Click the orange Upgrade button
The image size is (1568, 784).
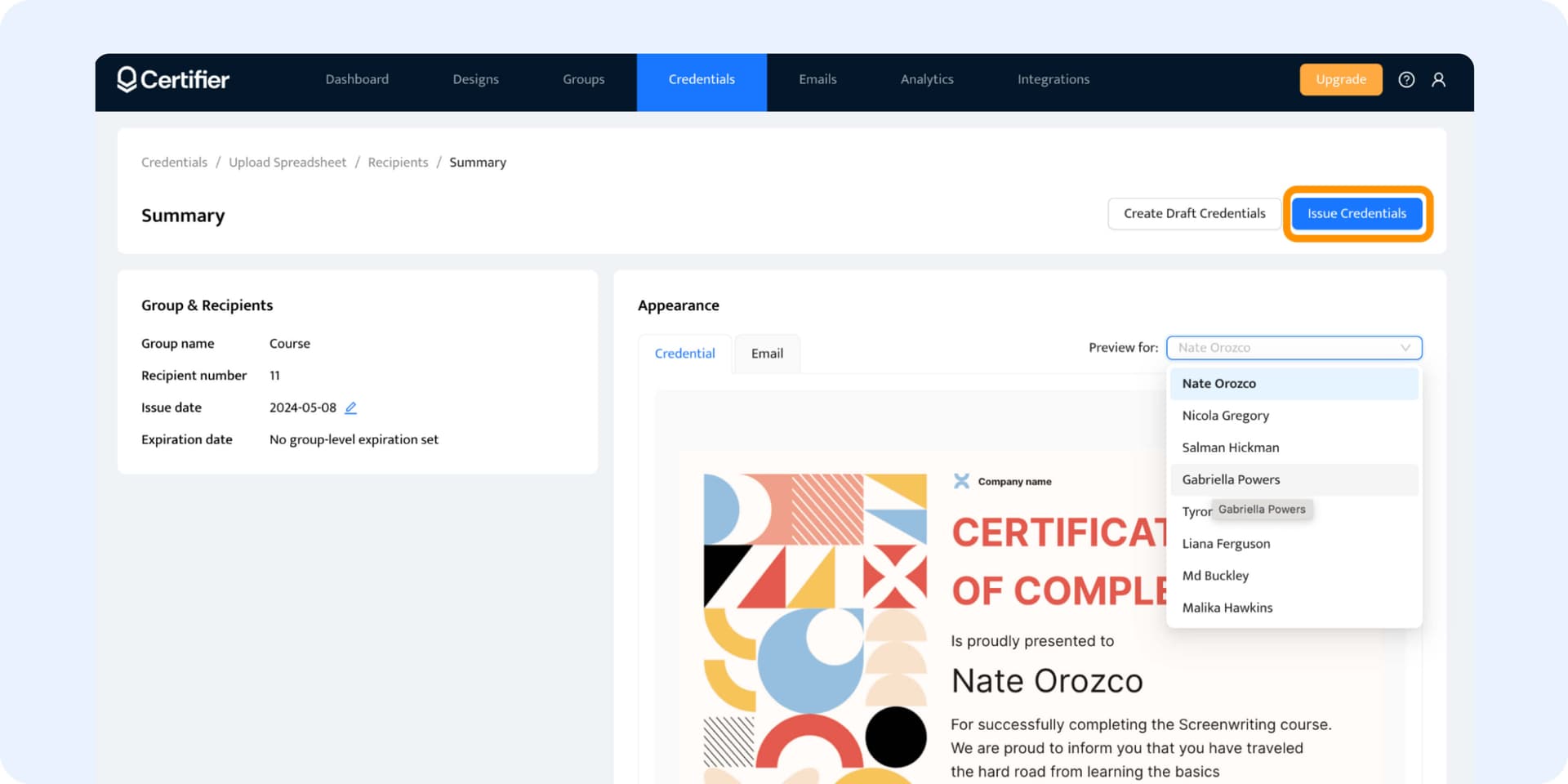(1340, 79)
